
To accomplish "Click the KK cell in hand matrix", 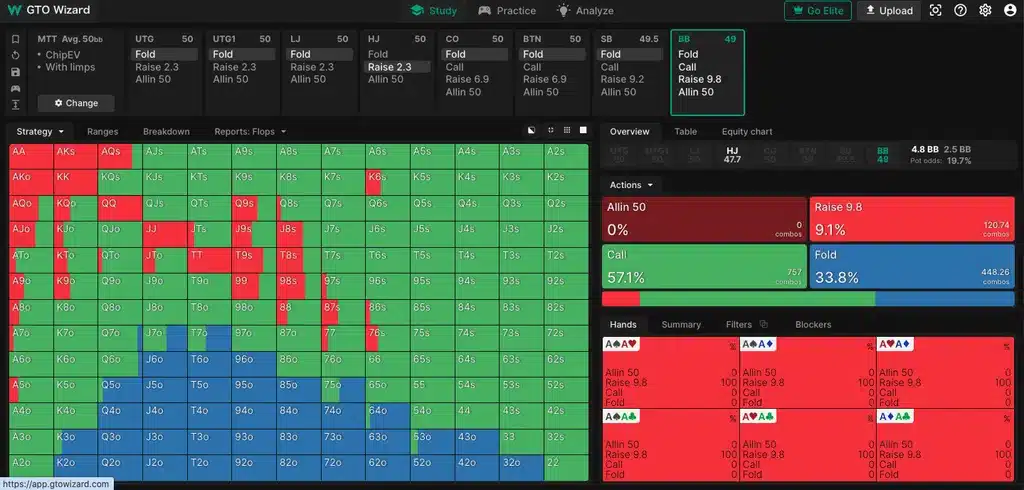I will click(76, 182).
